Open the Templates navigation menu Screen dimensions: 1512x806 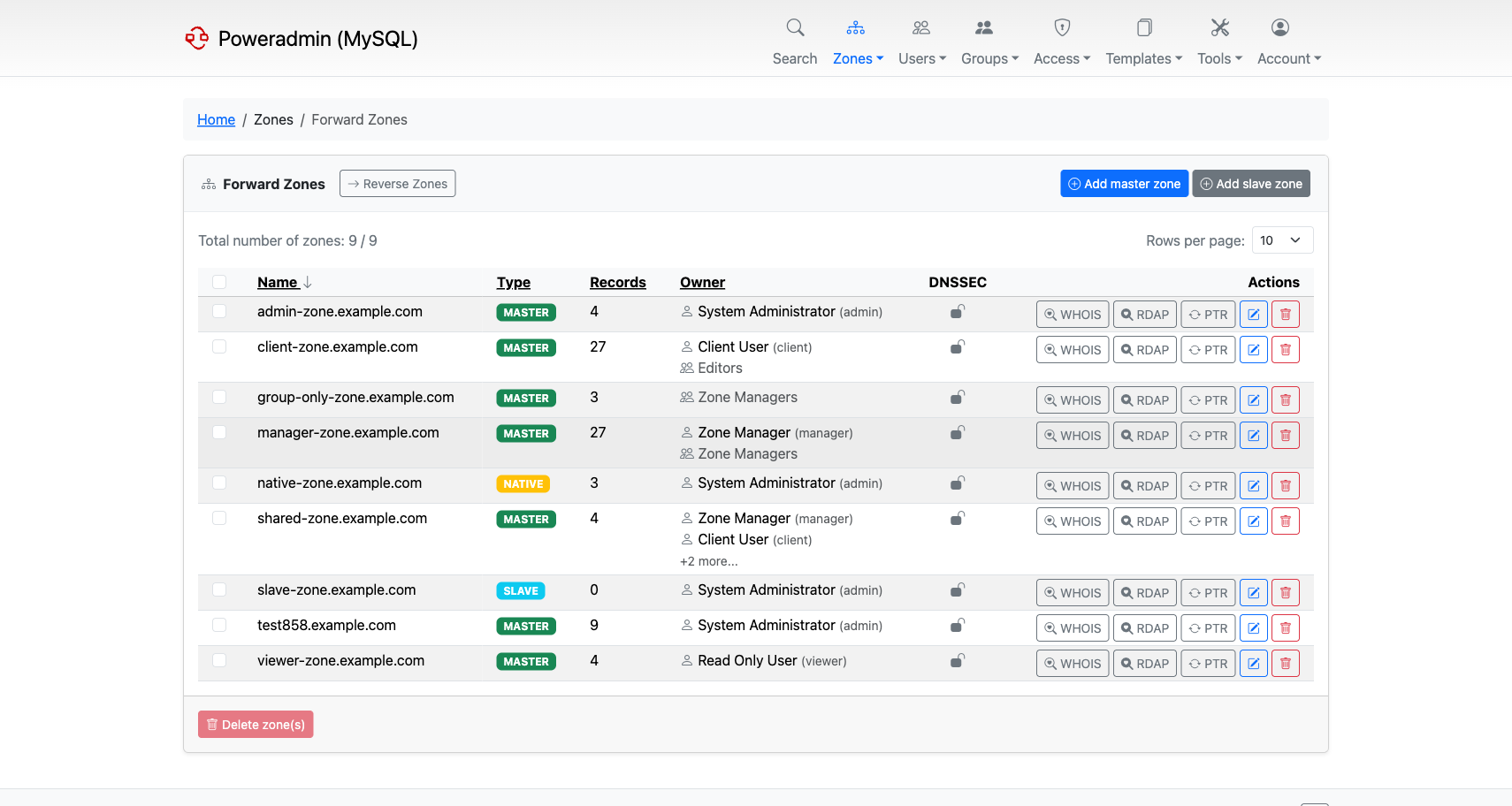point(1143,42)
